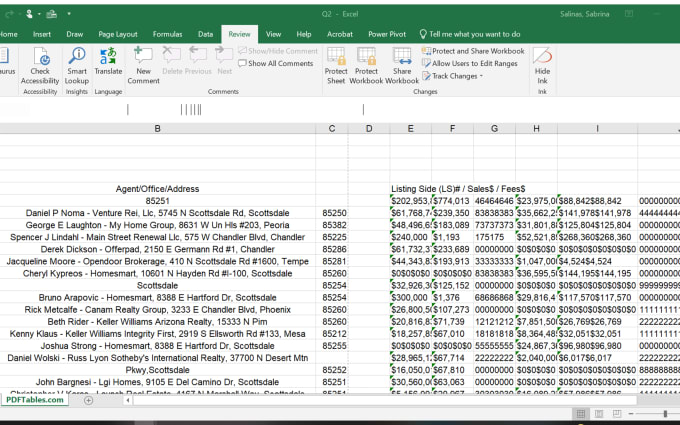Go to Previous comment
Screen dimensions: 680x425
point(199,61)
